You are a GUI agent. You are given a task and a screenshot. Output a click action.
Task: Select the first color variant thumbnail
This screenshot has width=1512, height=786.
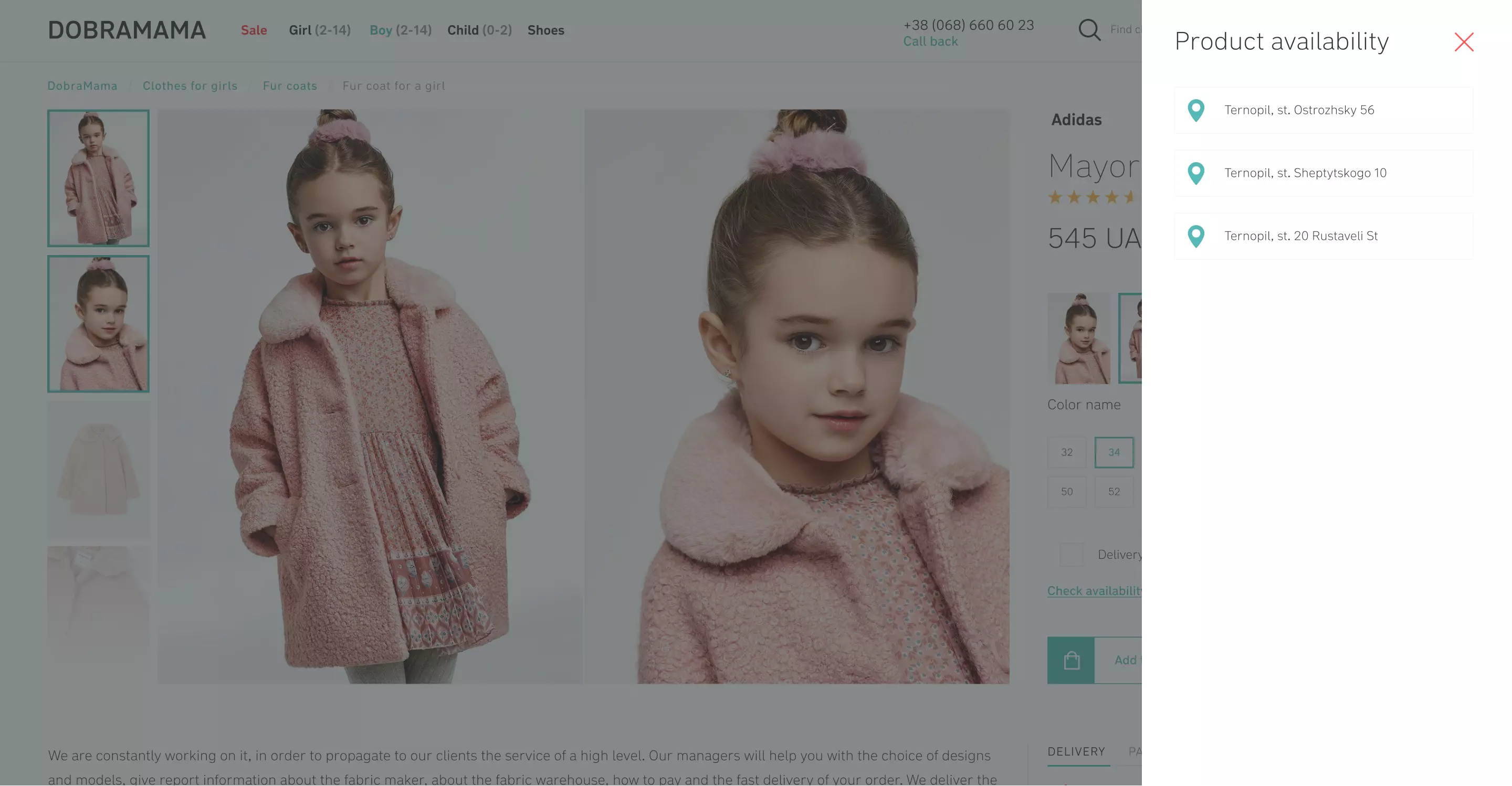[x=1079, y=338]
